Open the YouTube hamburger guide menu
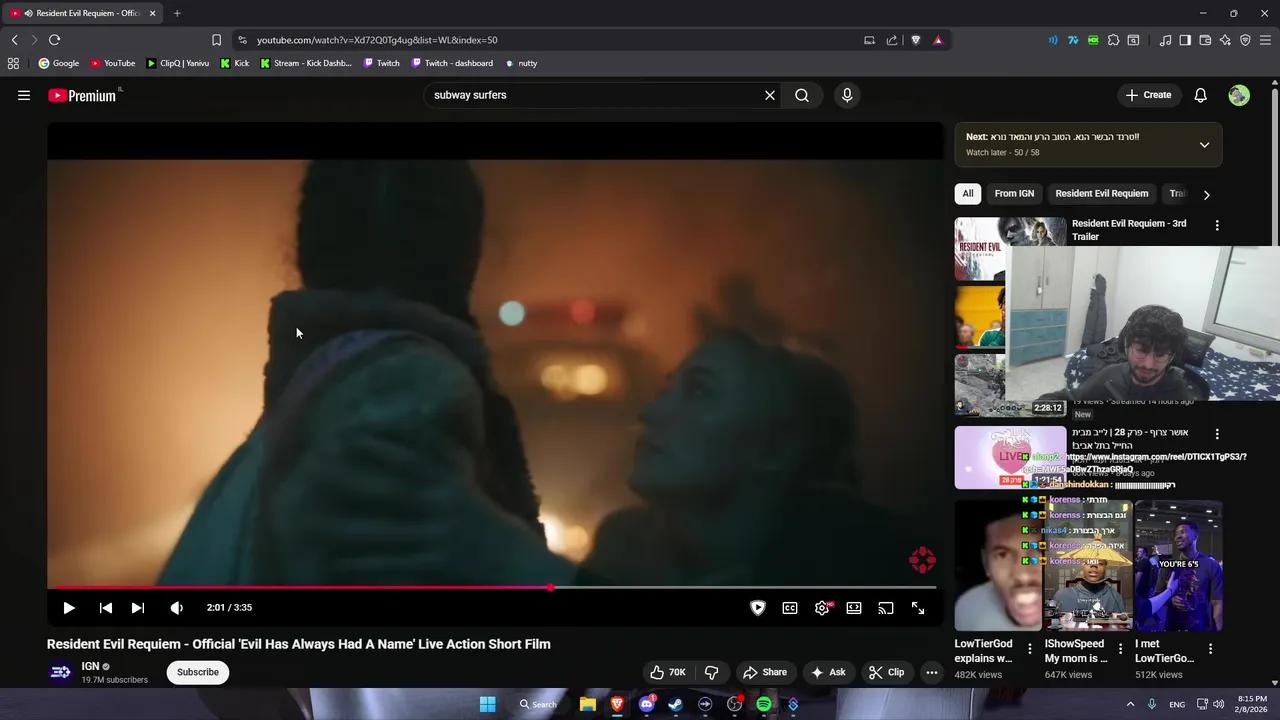Viewport: 1280px width, 720px height. (24, 95)
